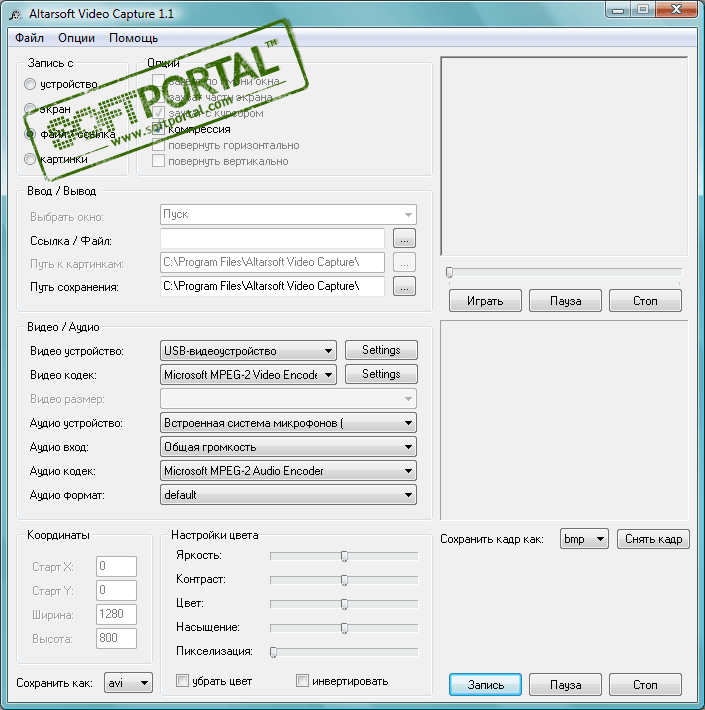Screen dimensions: 705x710
Task: Click the Ширина field
Action: pyautogui.click(x=116, y=614)
